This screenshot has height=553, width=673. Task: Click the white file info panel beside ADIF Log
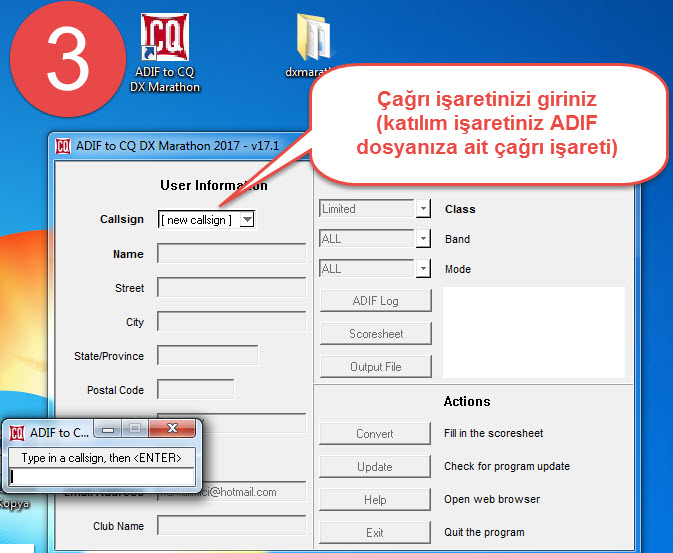(534, 333)
